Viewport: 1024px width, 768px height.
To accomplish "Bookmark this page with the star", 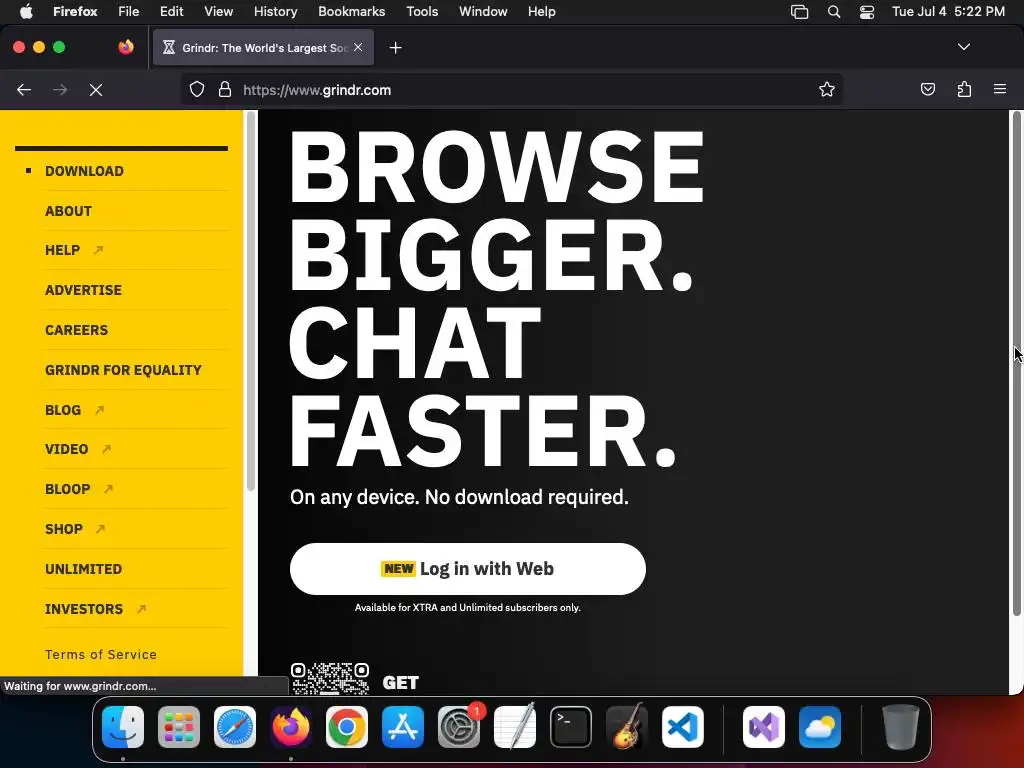I will point(827,89).
